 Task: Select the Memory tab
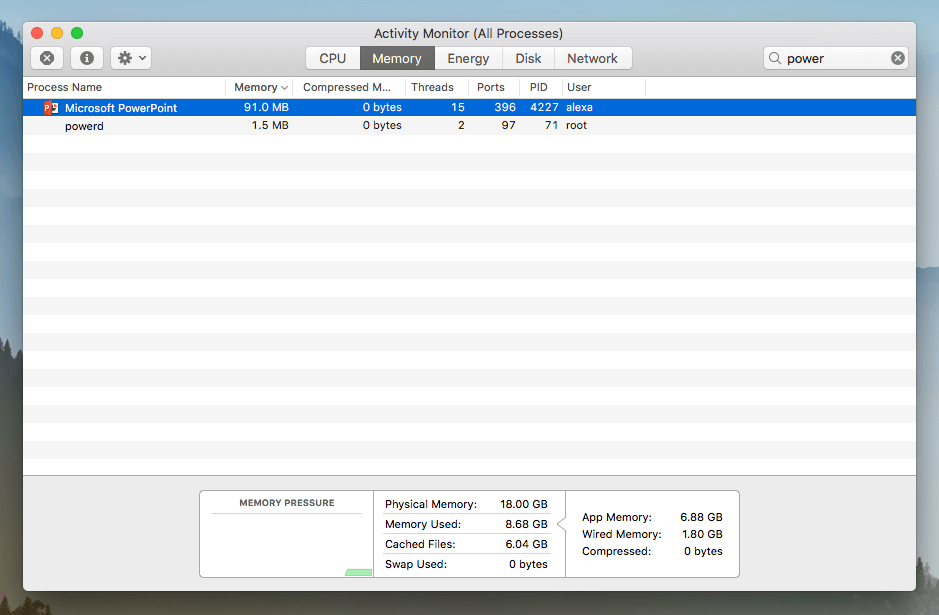coord(397,58)
